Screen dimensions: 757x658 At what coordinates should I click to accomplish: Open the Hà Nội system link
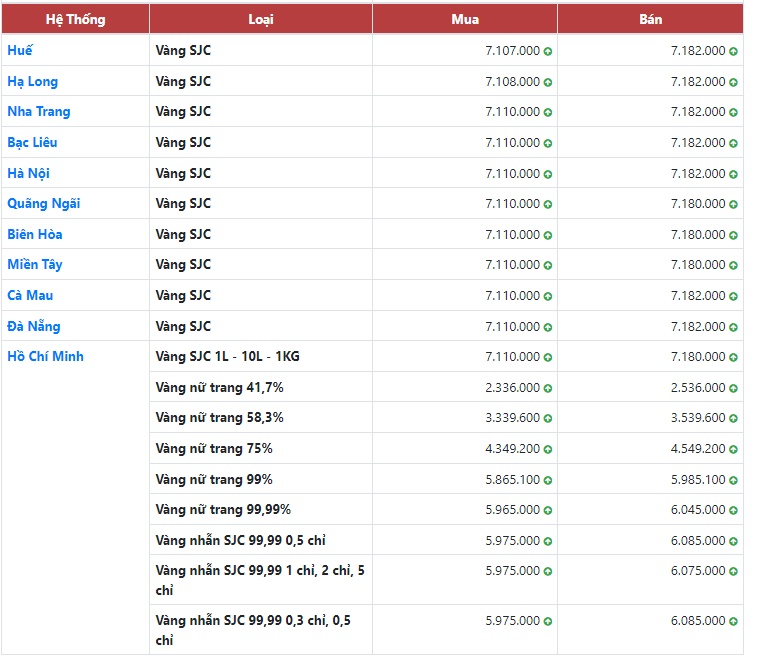[x=29, y=173]
